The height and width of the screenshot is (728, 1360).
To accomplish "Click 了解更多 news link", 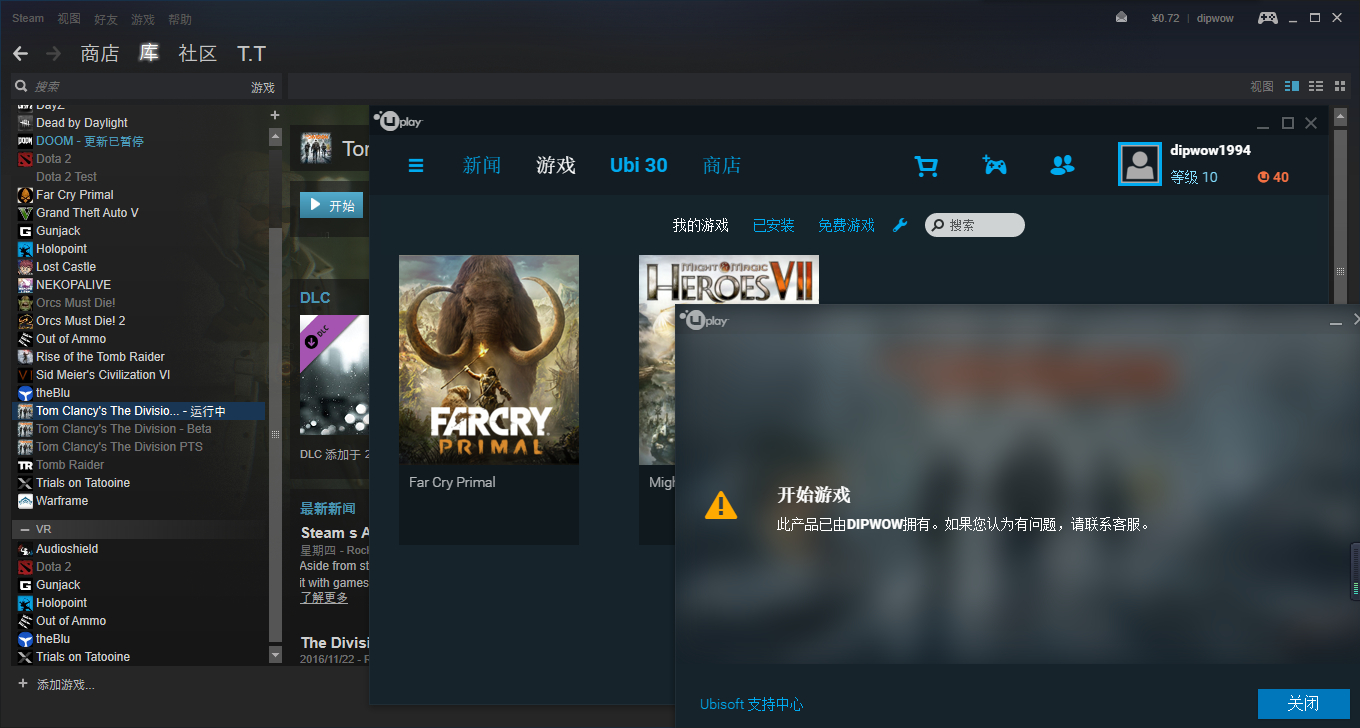I will click(x=324, y=597).
